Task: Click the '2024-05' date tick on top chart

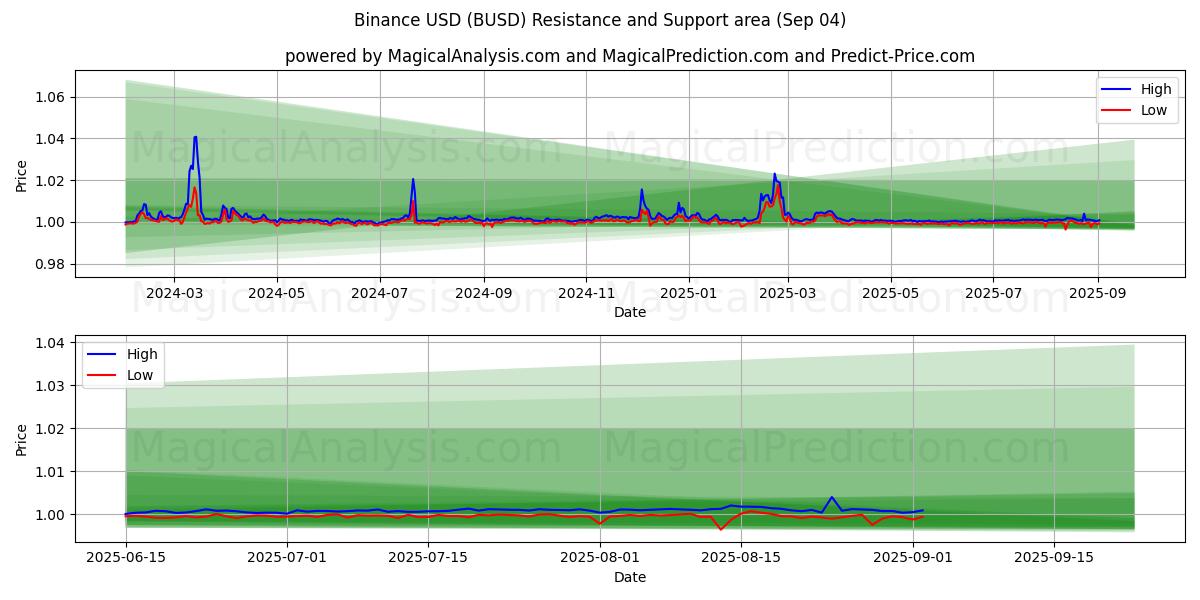Action: [276, 293]
